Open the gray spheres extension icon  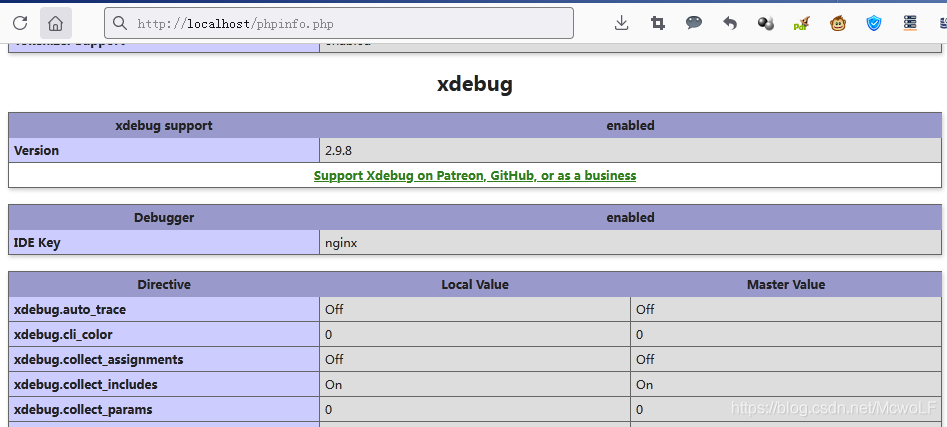coord(766,24)
